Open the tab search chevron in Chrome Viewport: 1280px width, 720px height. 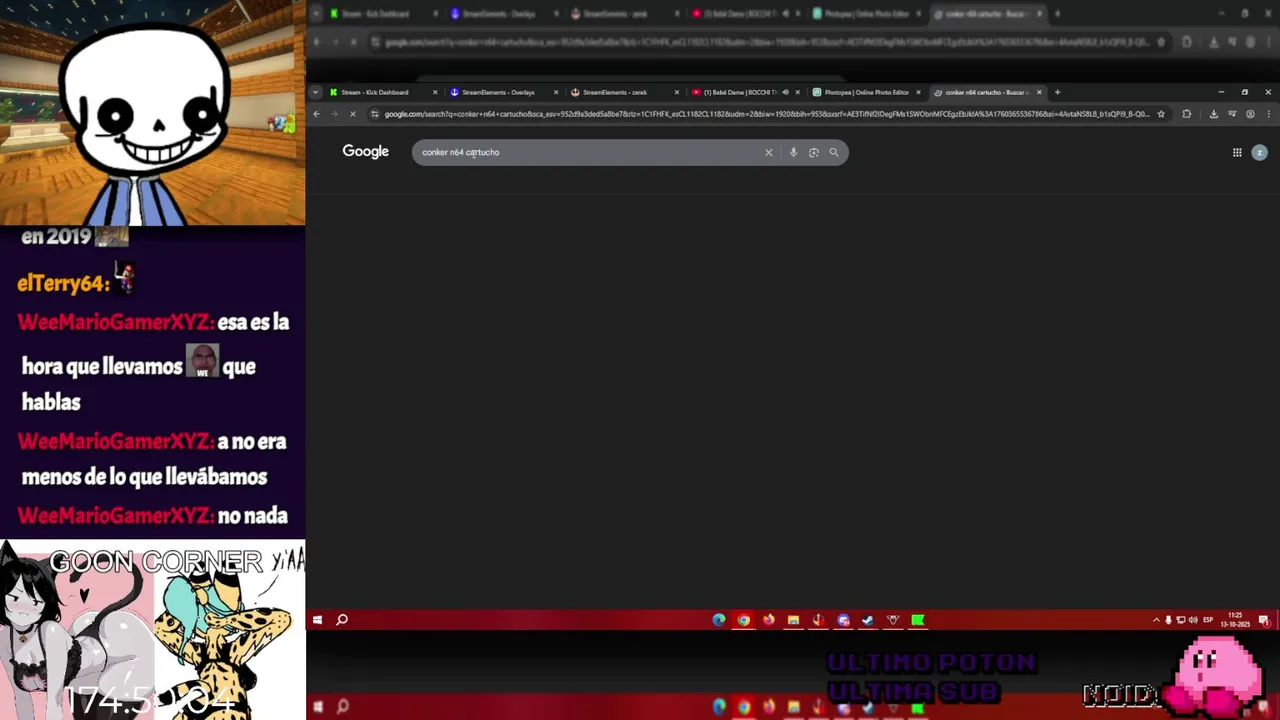315,92
